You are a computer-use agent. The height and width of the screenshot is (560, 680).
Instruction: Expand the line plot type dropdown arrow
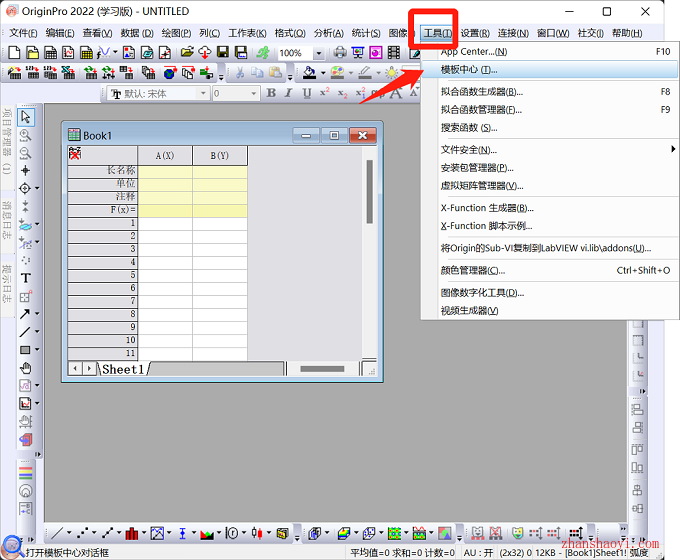coord(69,533)
